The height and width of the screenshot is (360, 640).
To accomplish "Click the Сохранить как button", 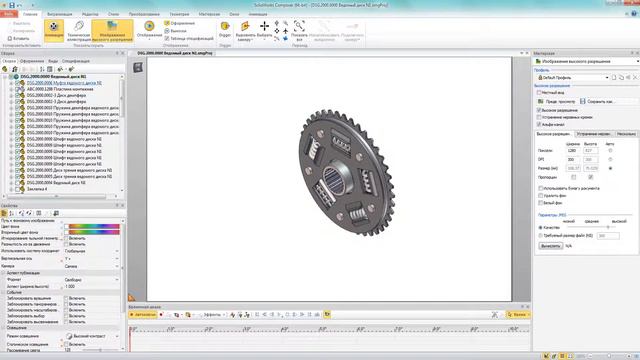I will point(597,101).
